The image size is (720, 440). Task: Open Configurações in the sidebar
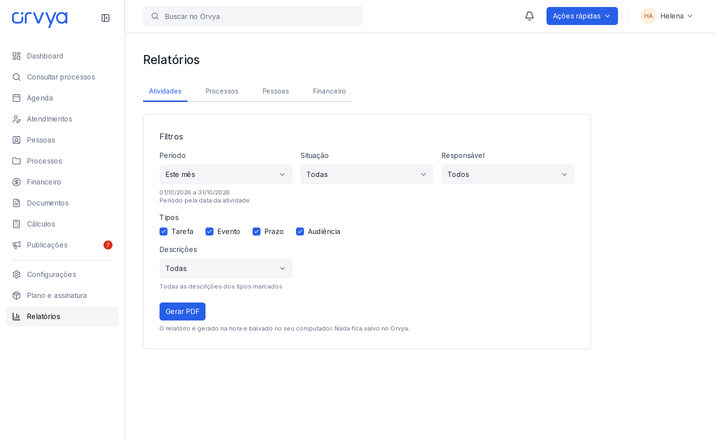[x=62, y=274]
